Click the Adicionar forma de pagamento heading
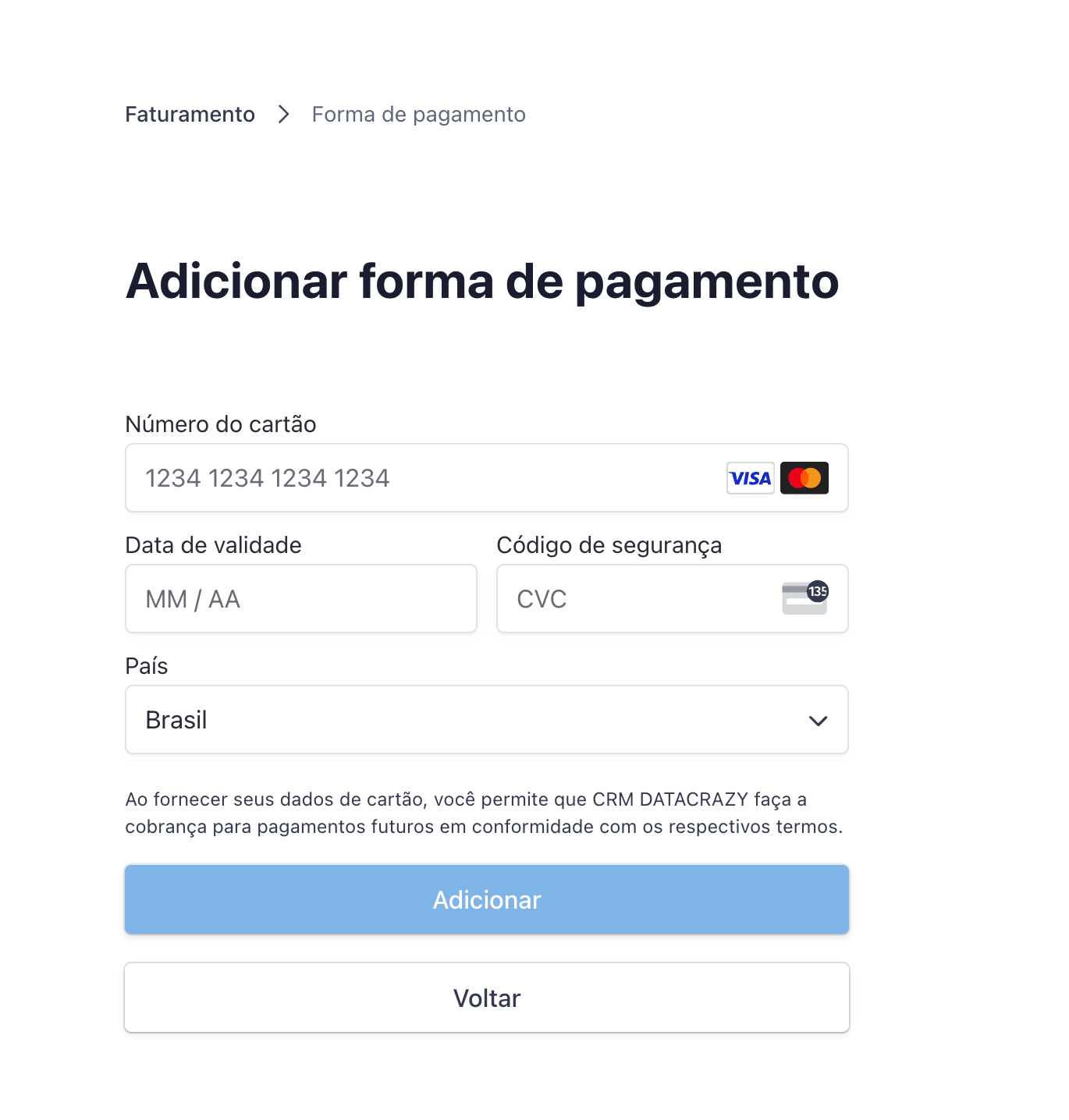1069x1120 pixels. coord(481,281)
